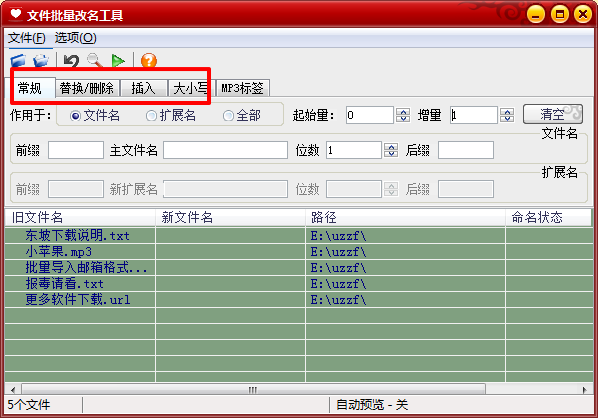This screenshot has height=418, width=598.
Task: Increase 增量 with its up arrow
Action: 507,111
